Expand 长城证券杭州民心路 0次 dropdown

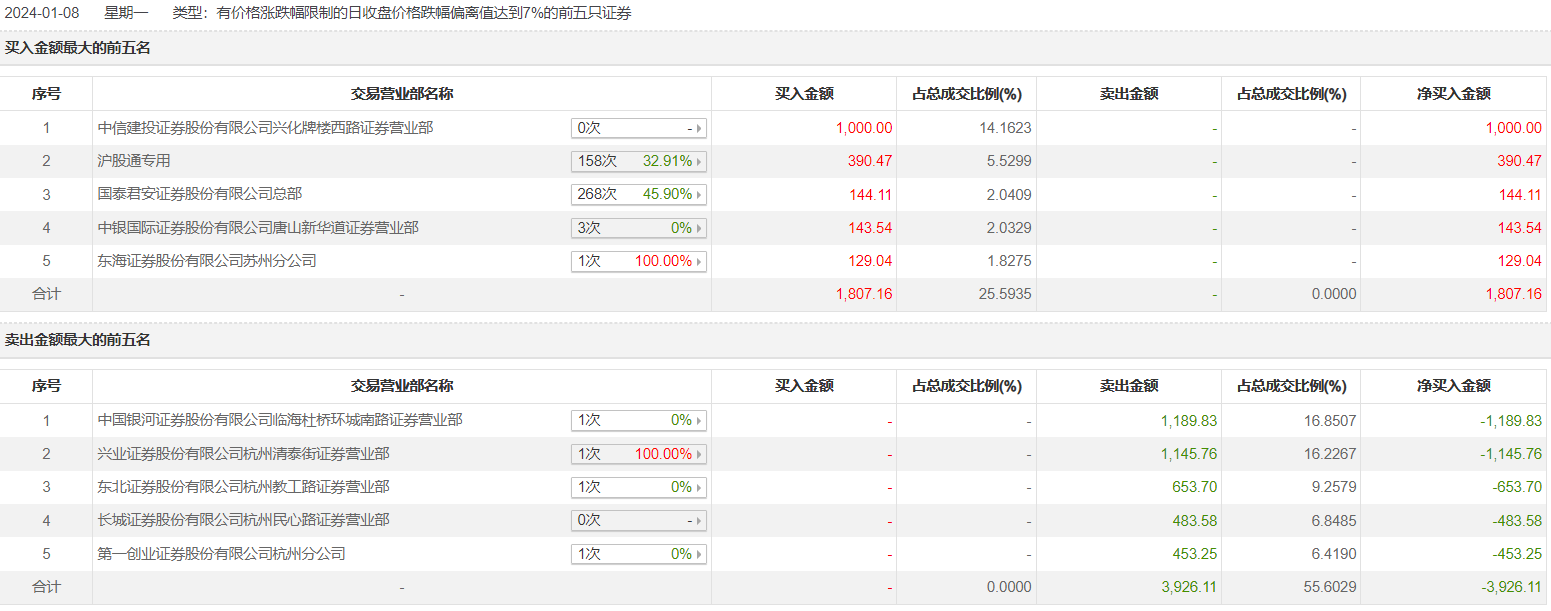[x=639, y=520]
